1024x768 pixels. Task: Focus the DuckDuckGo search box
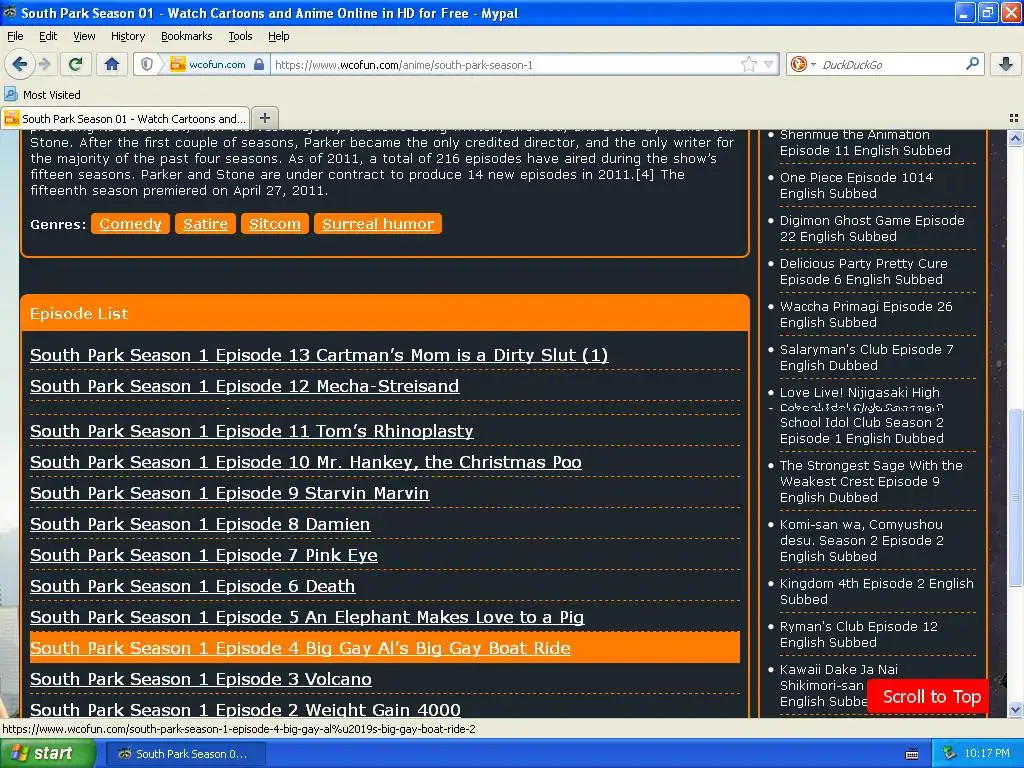tap(891, 64)
